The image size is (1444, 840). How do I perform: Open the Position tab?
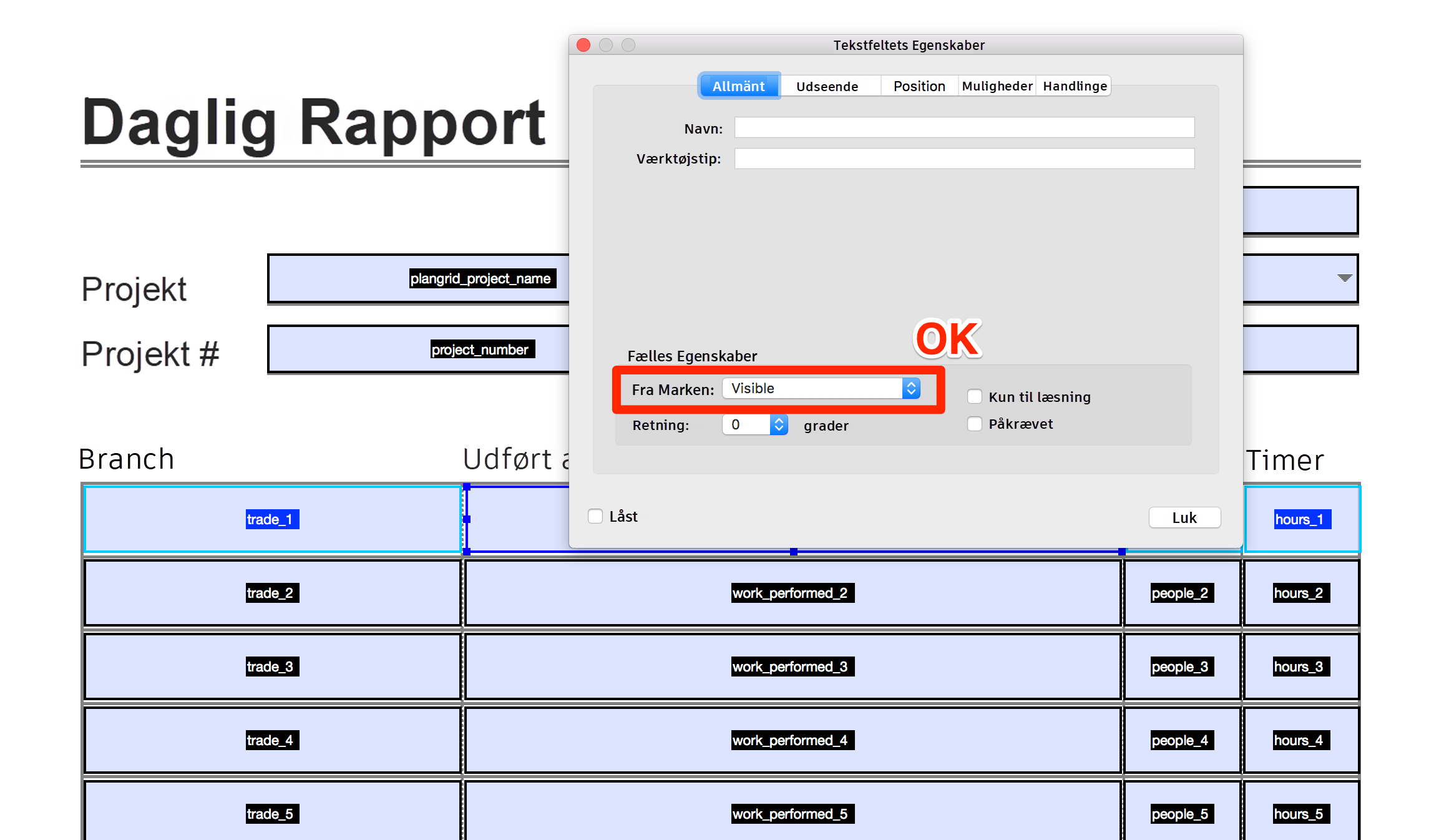click(919, 86)
